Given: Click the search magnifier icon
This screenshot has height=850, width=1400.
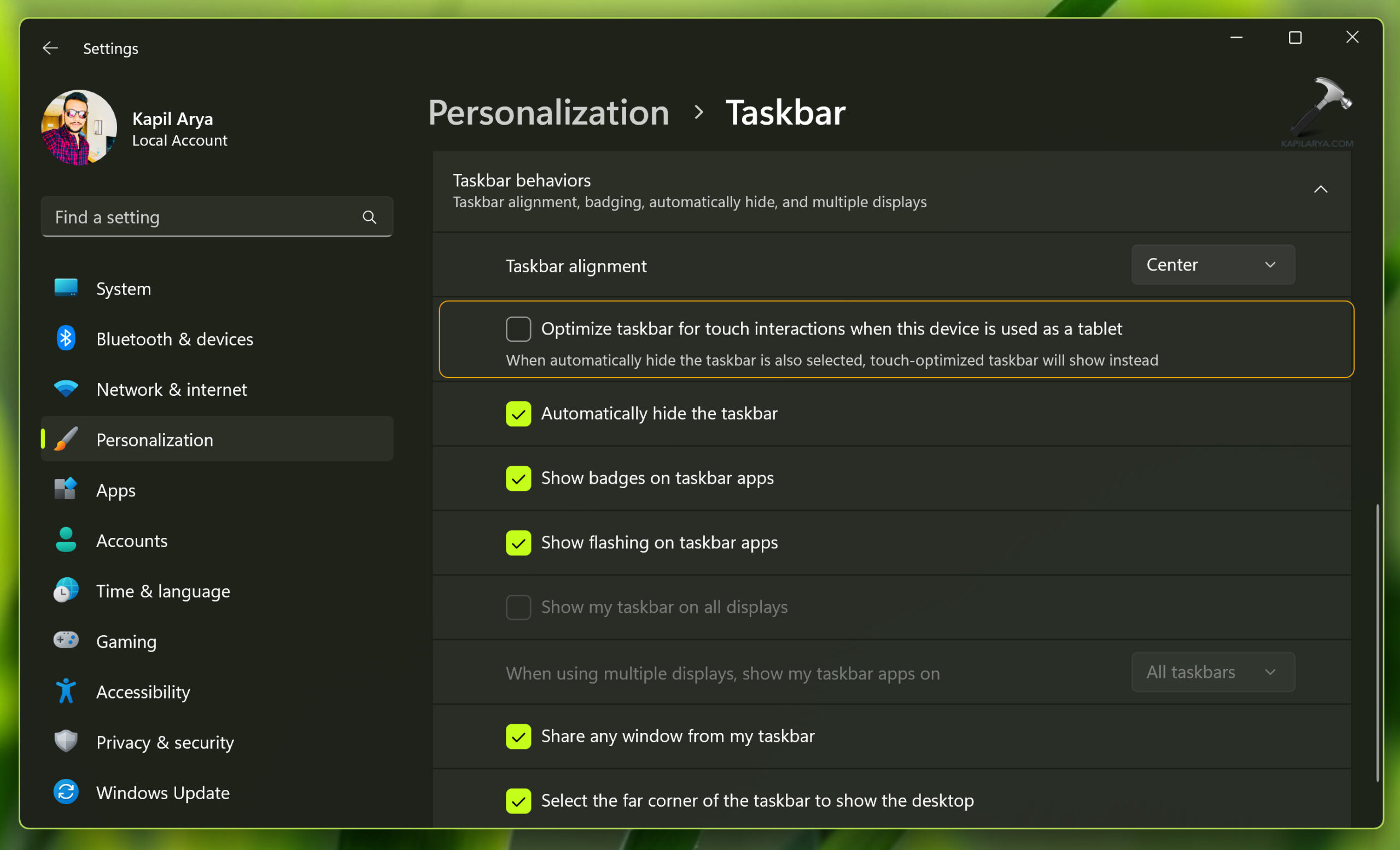Looking at the screenshot, I should pyautogui.click(x=369, y=217).
